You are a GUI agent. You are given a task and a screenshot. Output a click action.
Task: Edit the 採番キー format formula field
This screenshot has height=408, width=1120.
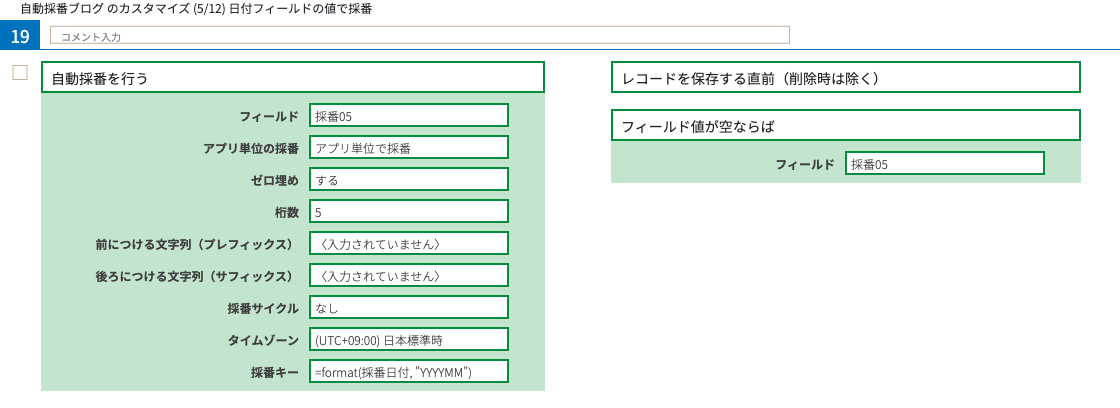(x=408, y=372)
